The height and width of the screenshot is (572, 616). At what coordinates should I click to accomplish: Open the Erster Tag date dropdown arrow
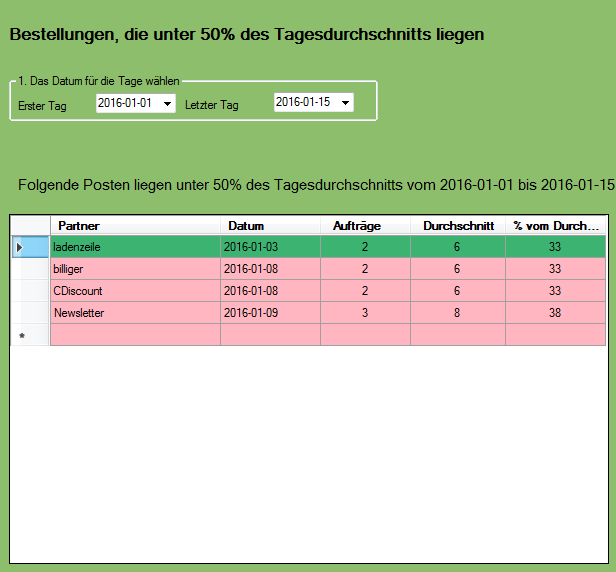167,104
